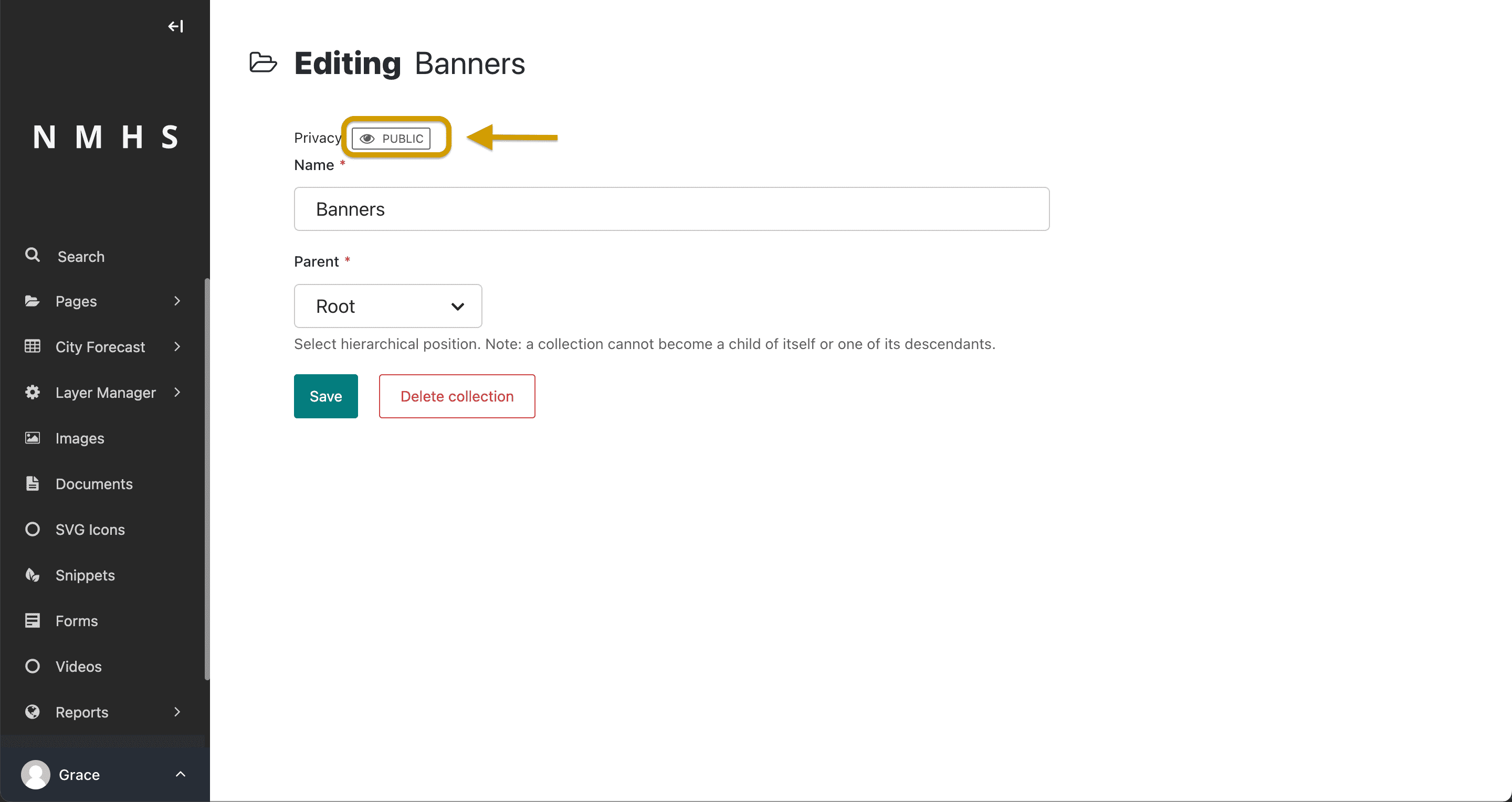Click the Pages folder icon
The width and height of the screenshot is (1512, 802).
coord(32,301)
